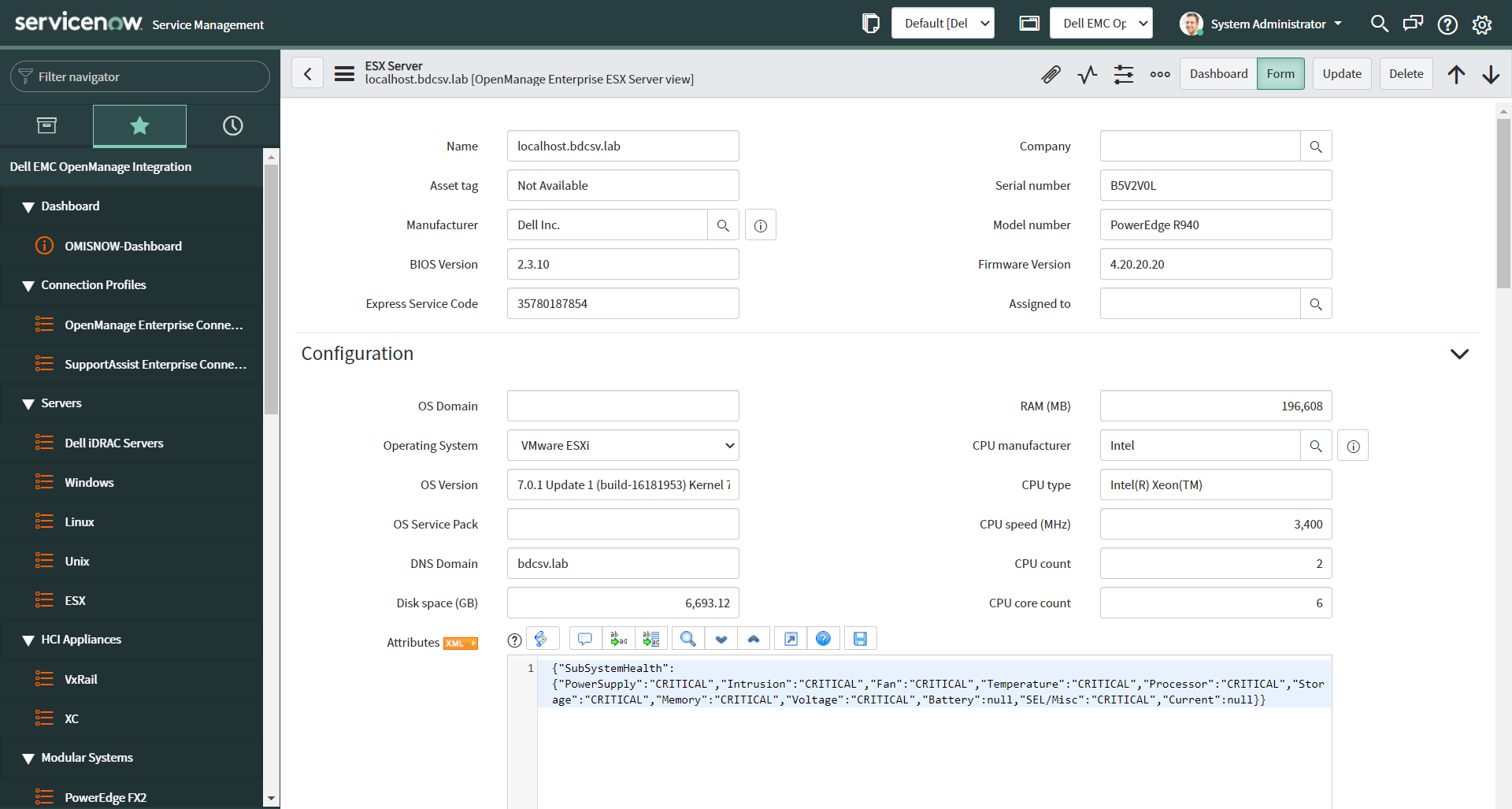Open the more options ellipsis icon

1159,73
